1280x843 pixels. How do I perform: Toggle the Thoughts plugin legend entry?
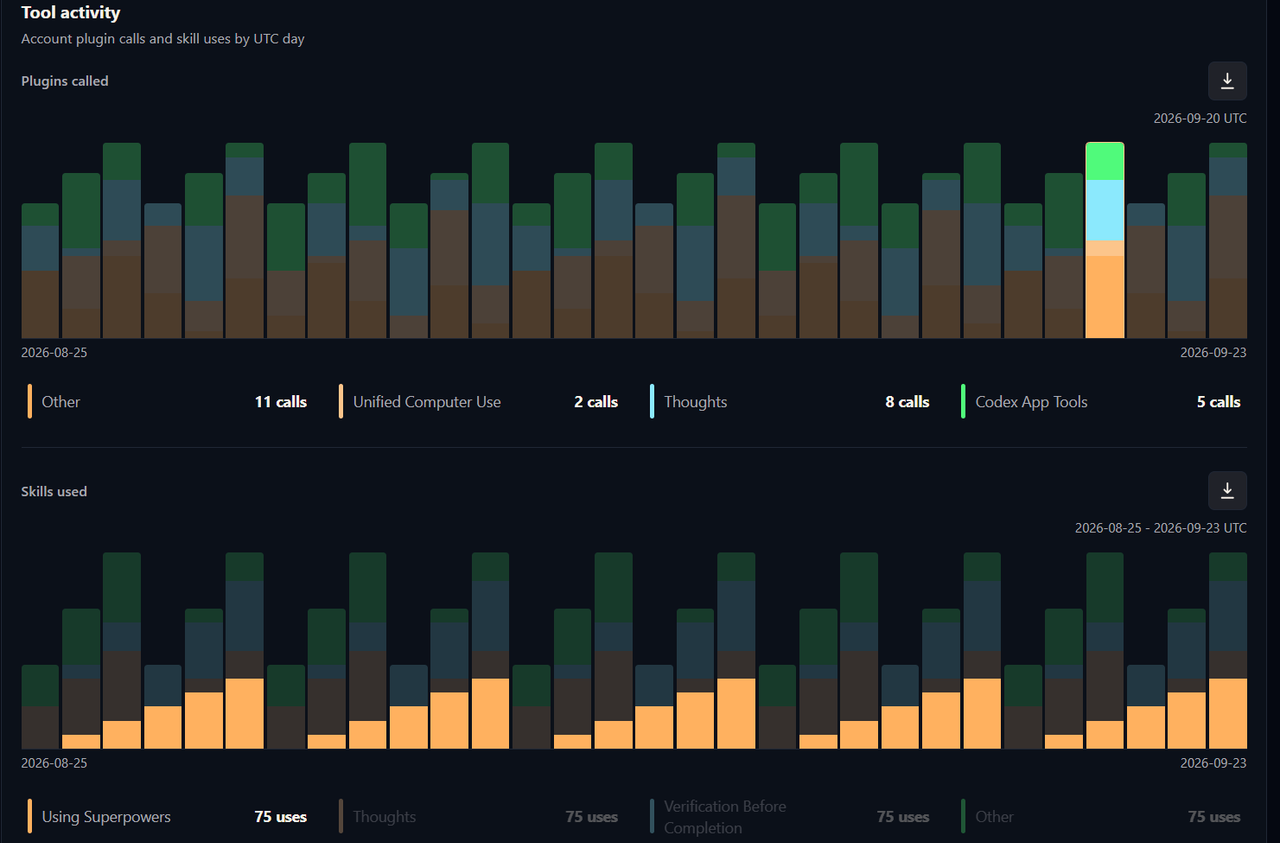coord(790,402)
